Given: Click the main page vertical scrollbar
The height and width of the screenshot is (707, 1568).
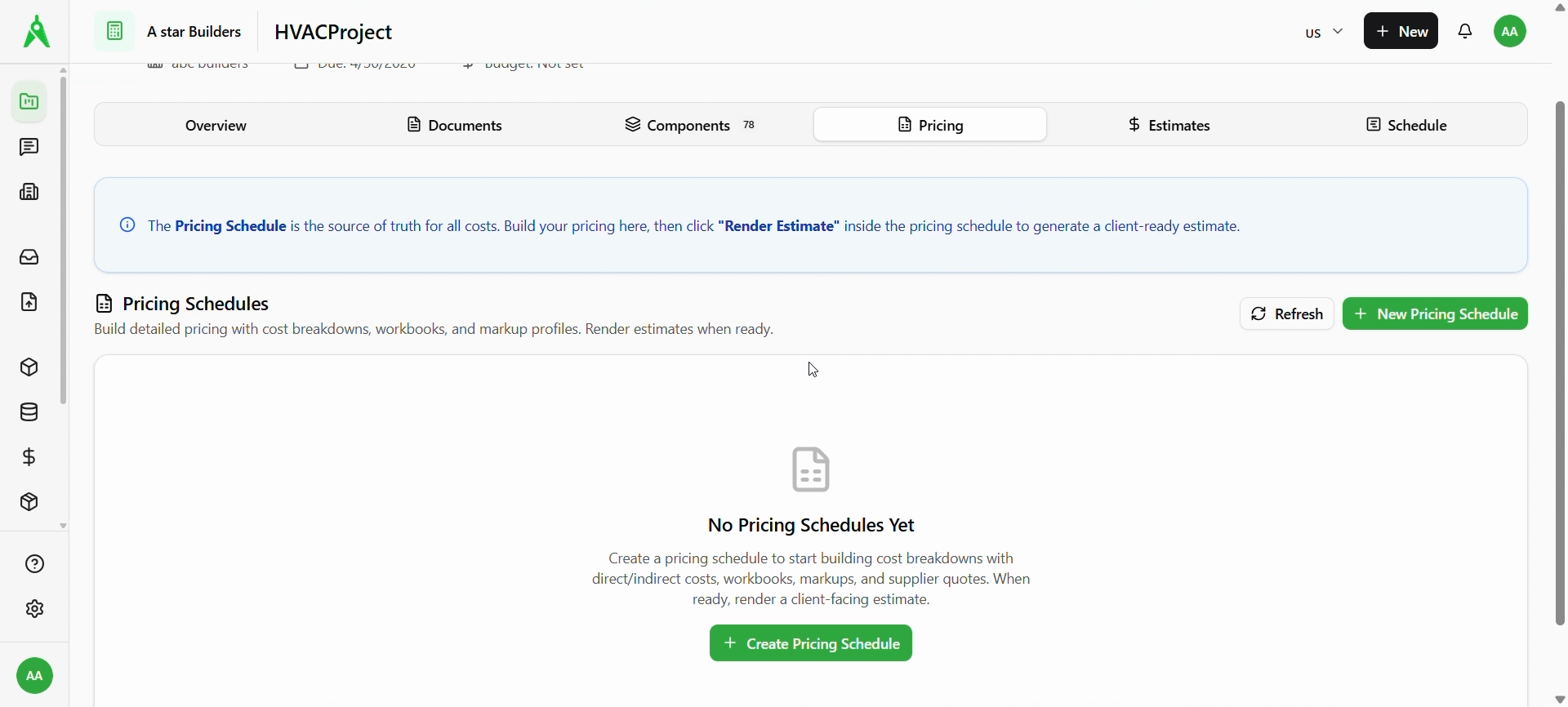Looking at the screenshot, I should click(x=1560, y=363).
